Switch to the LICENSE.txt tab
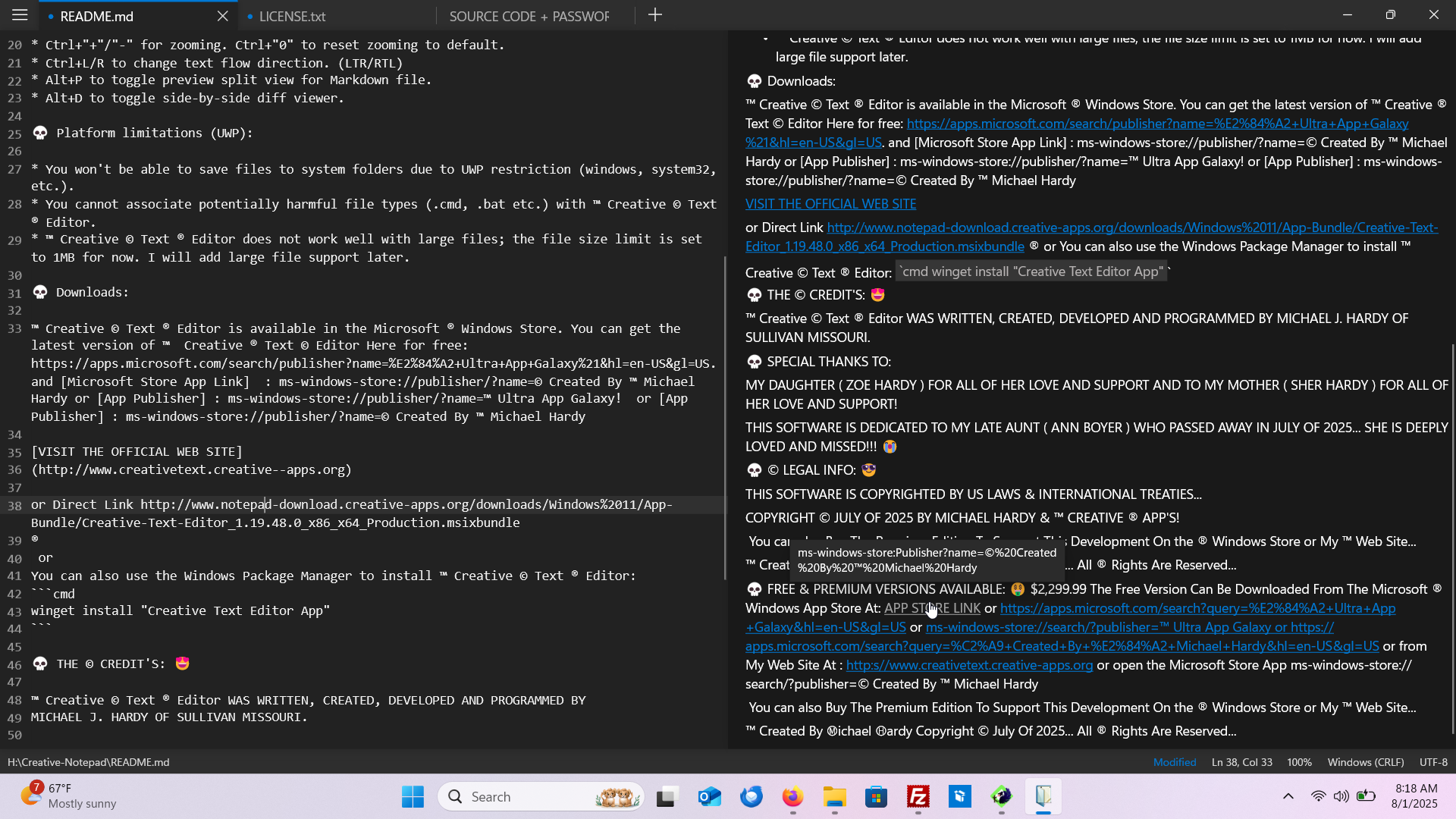1456x819 pixels. (292, 16)
